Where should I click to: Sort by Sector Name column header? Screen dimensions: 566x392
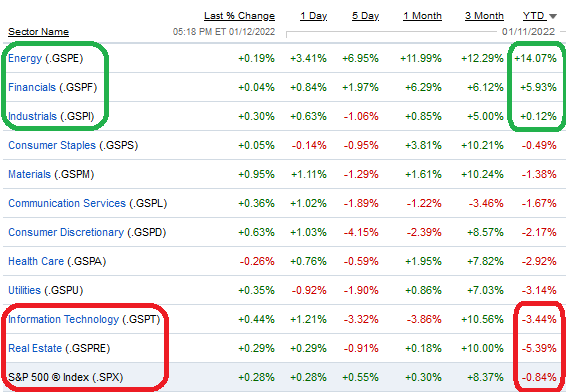click(38, 32)
